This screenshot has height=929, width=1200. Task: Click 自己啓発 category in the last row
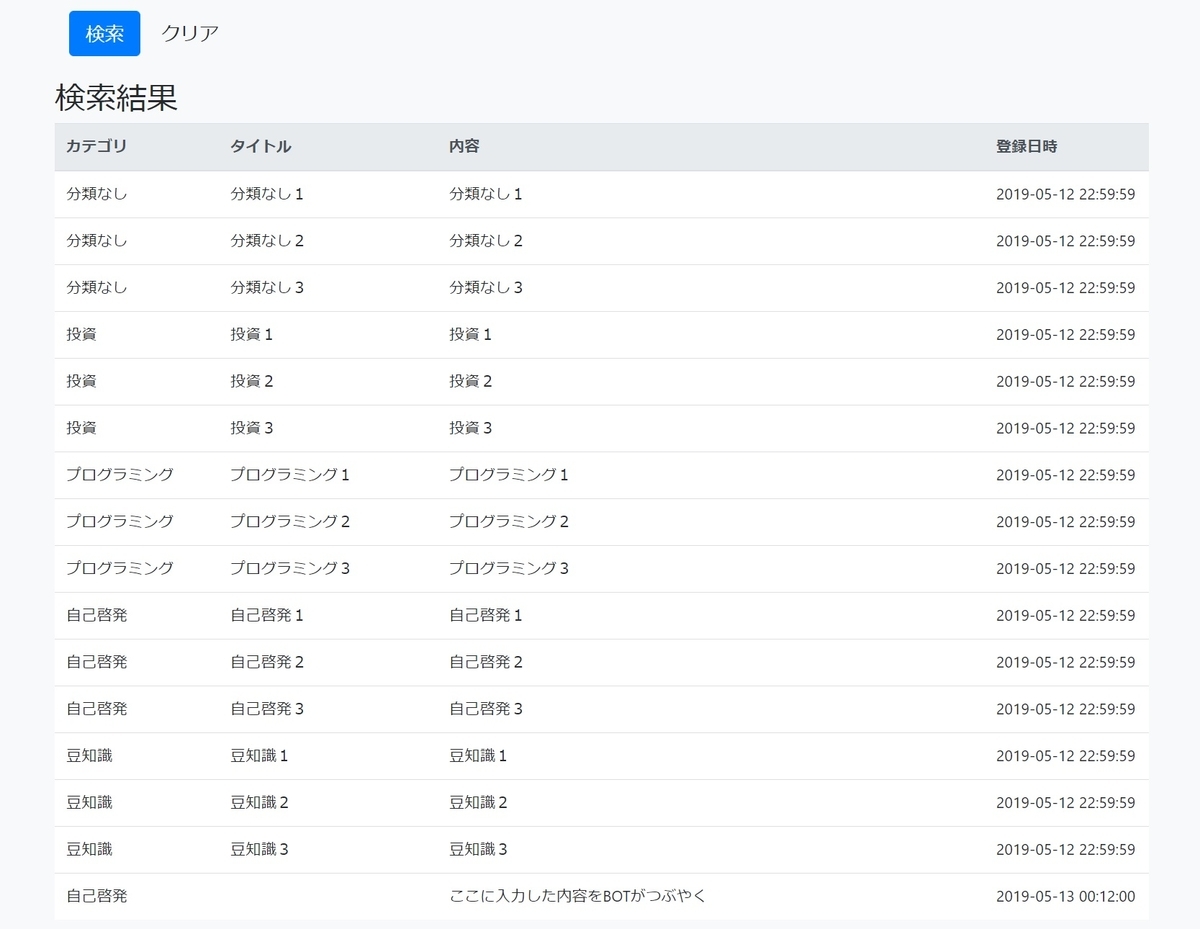tap(97, 896)
